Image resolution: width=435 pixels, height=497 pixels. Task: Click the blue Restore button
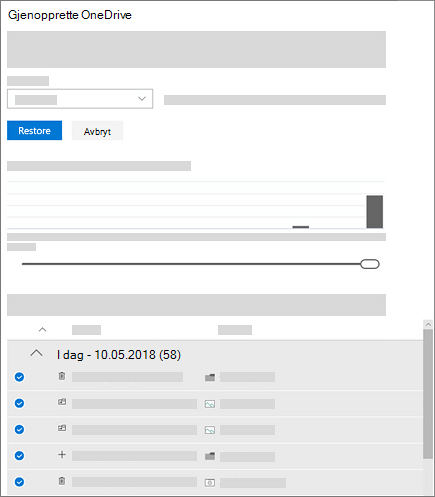click(x=34, y=130)
